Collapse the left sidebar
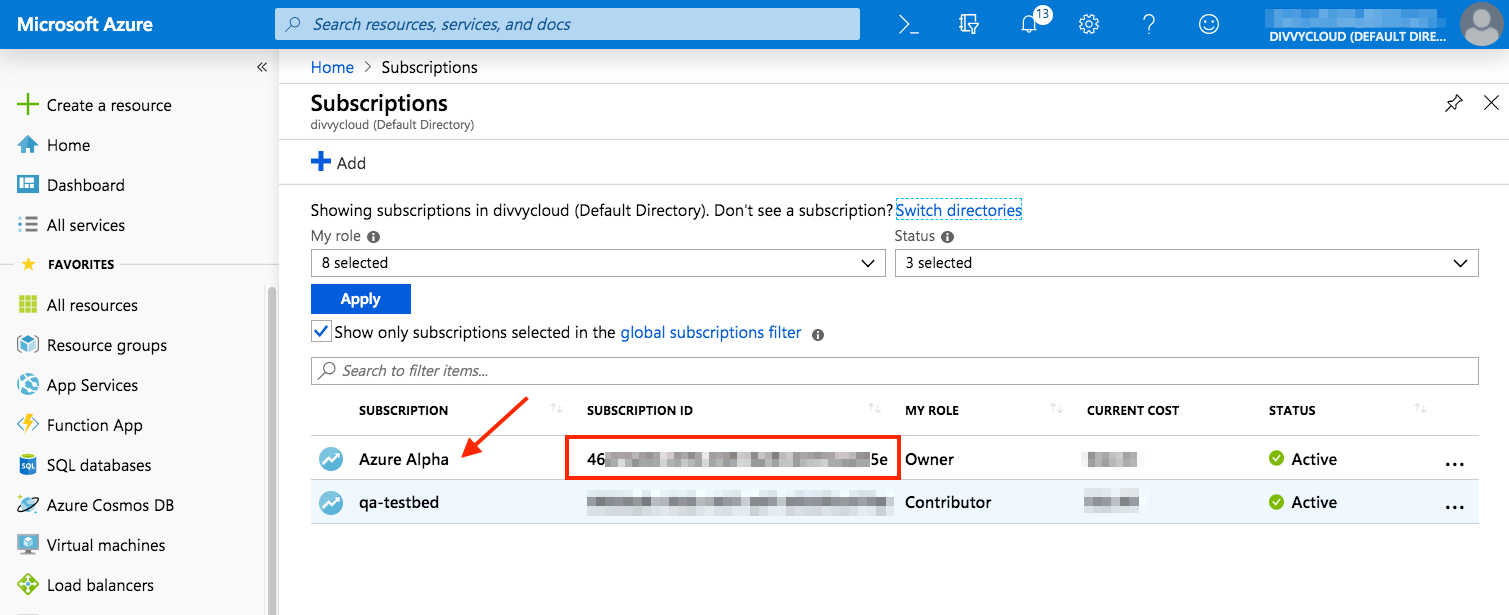The height and width of the screenshot is (615, 1509). point(262,67)
